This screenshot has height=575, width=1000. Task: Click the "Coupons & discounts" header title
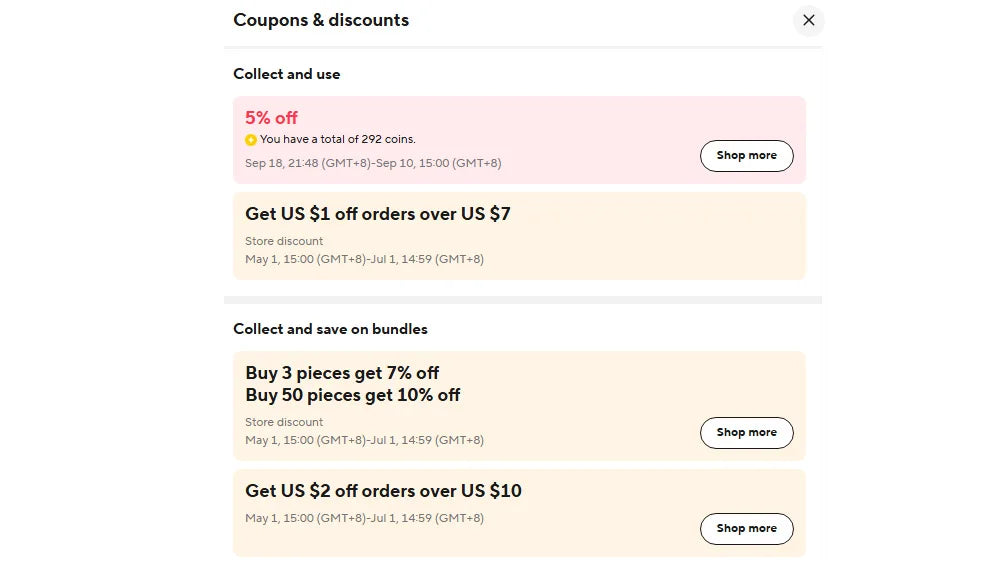click(321, 20)
